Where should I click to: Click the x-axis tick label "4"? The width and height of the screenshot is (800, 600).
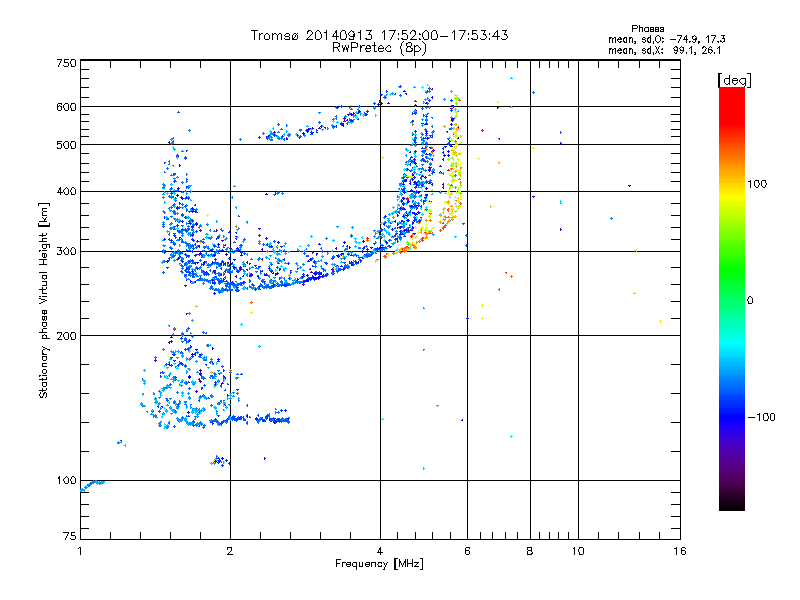click(x=380, y=551)
